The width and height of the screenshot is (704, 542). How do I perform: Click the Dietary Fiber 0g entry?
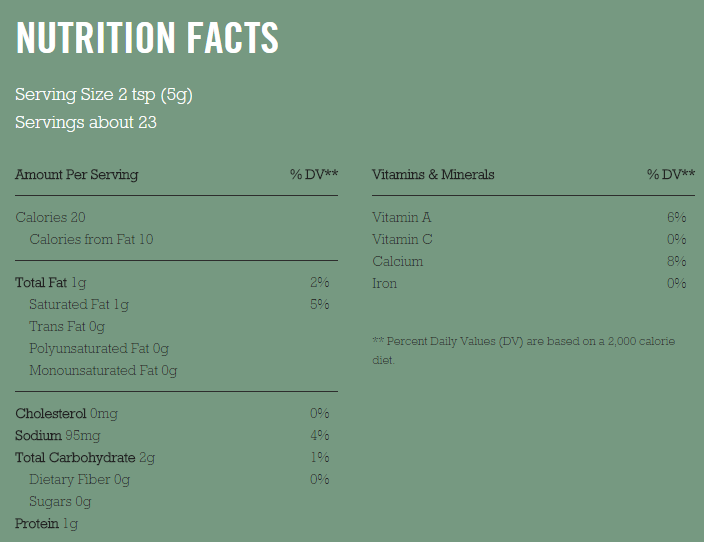coord(79,480)
